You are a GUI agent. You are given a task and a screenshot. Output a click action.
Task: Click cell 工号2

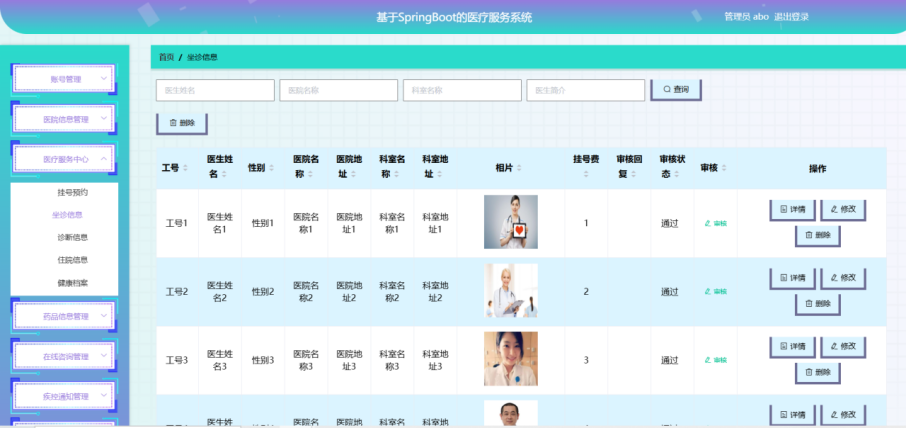tap(177, 292)
